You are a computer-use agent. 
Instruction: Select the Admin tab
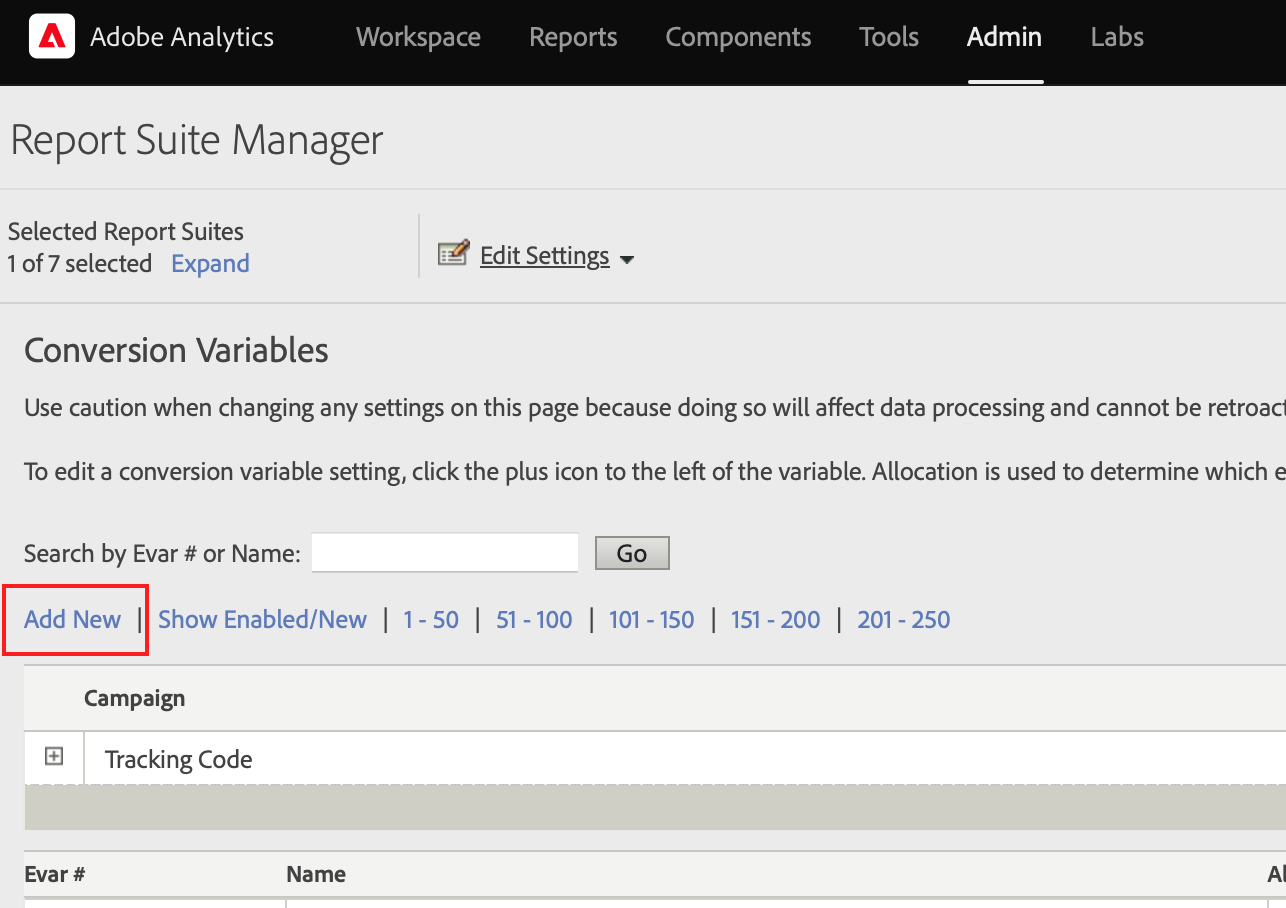1004,38
